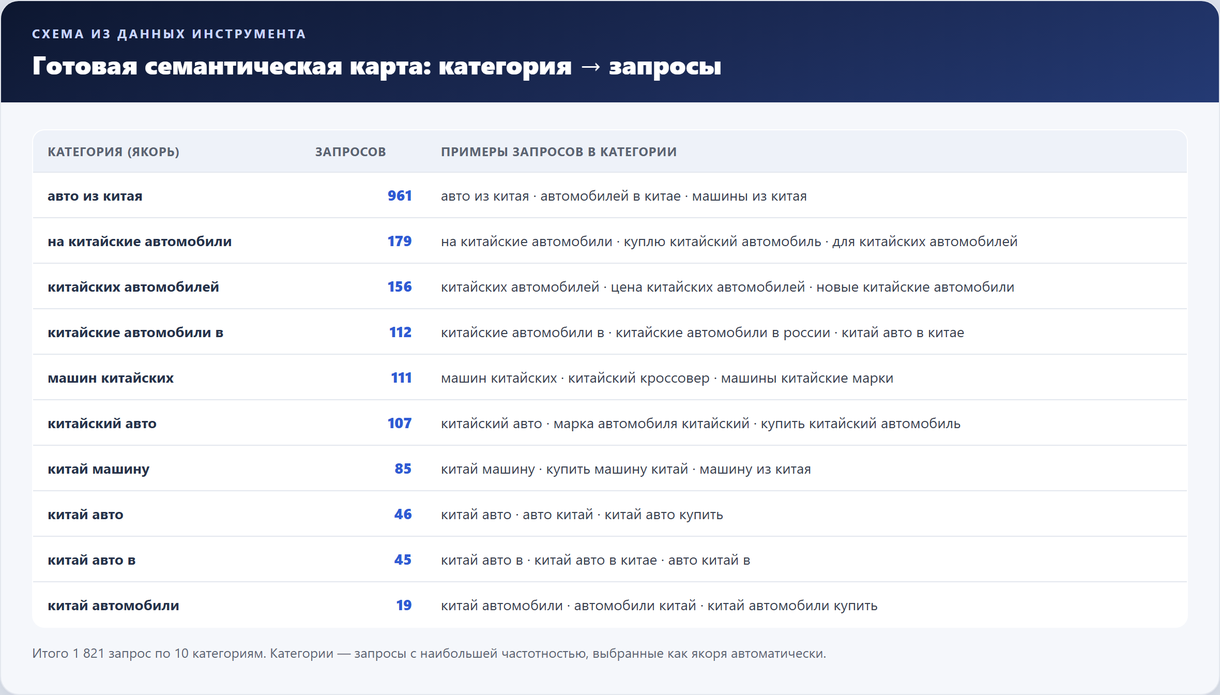Select the examples containing "китай авто купить"
Image resolution: width=1220 pixels, height=695 pixels.
582,514
